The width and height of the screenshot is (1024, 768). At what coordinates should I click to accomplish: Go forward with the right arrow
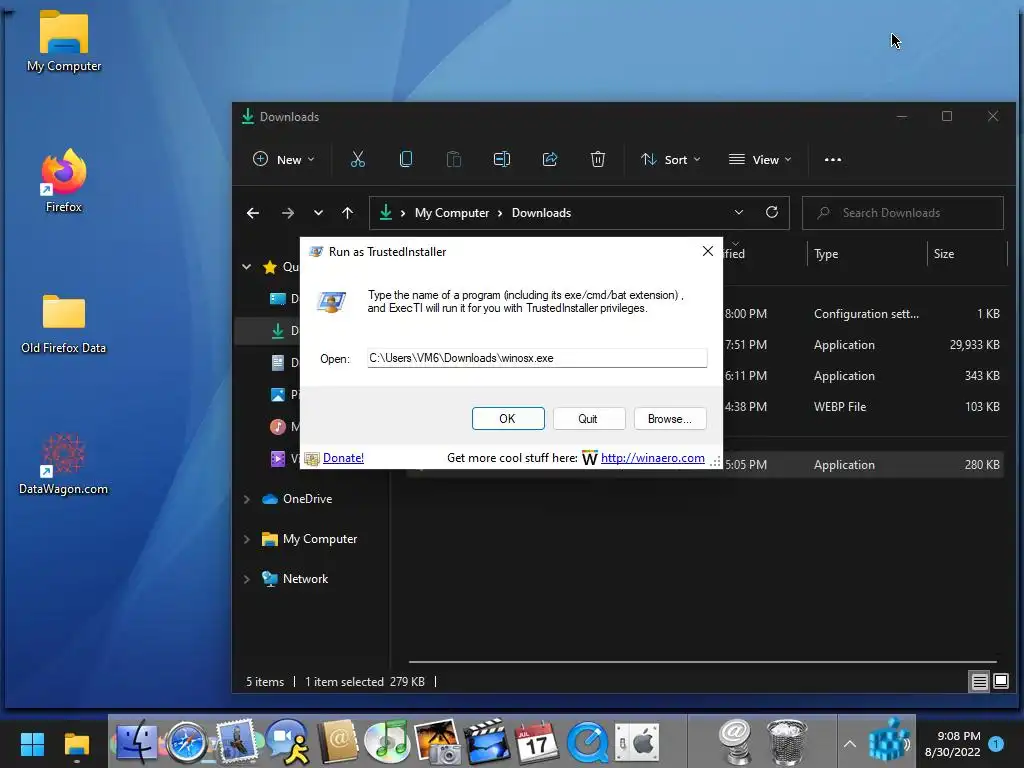[x=287, y=213]
